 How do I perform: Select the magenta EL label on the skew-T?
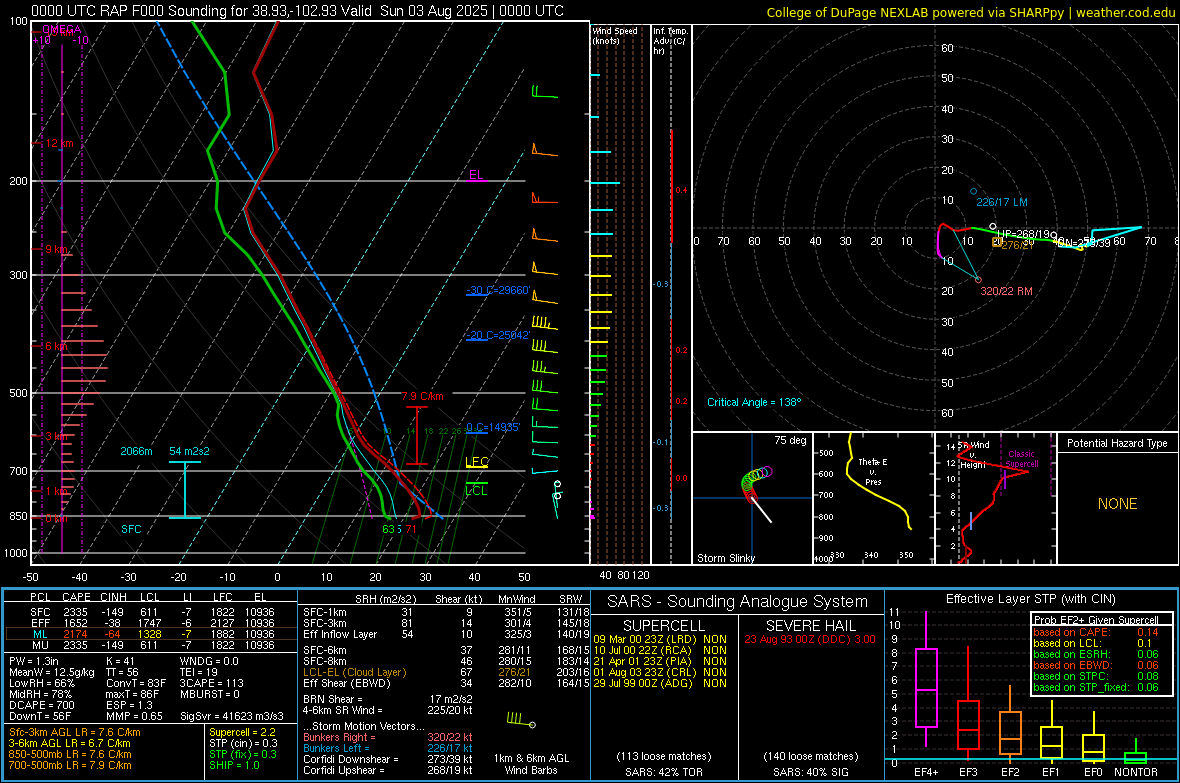(x=476, y=175)
